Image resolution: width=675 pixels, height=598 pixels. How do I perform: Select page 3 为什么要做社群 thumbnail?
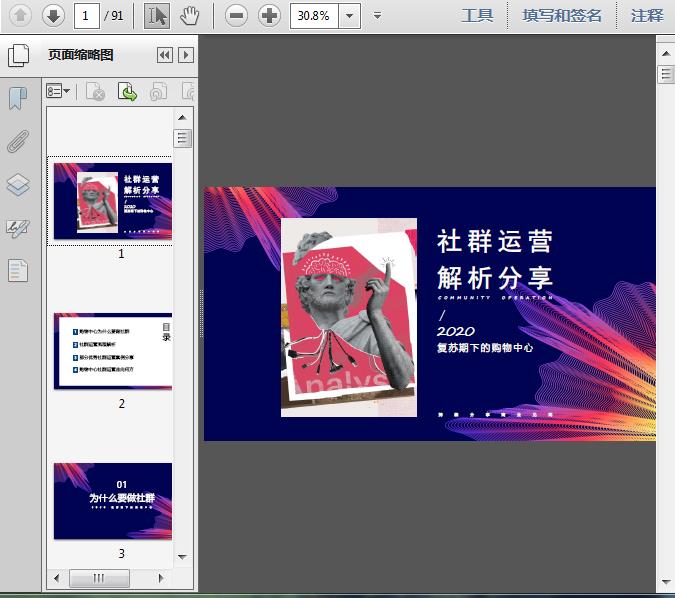[x=113, y=501]
